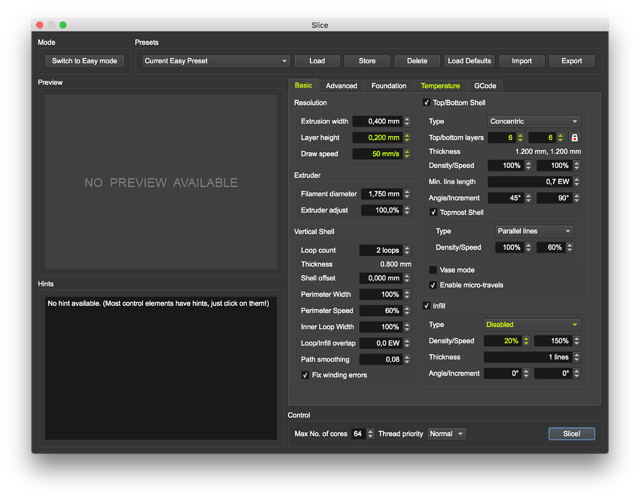Click the Import button
This screenshot has width=641, height=500.
(522, 61)
